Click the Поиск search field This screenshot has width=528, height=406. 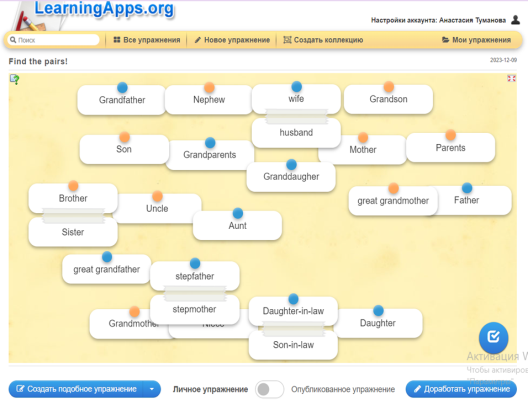click(x=54, y=40)
